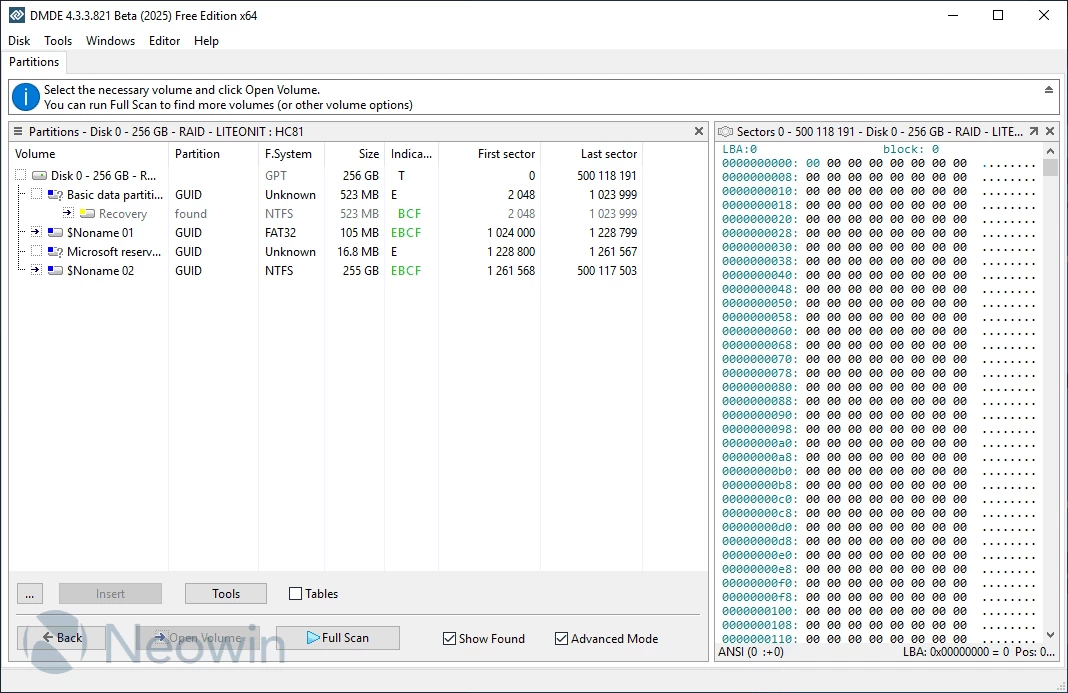Click the dotted box beside Basic data partition
The image size is (1068, 693).
[36, 194]
